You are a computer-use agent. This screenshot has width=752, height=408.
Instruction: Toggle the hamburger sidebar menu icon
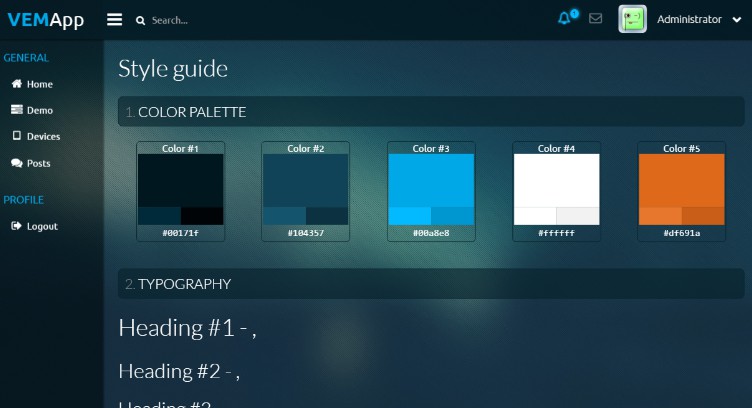tap(115, 20)
